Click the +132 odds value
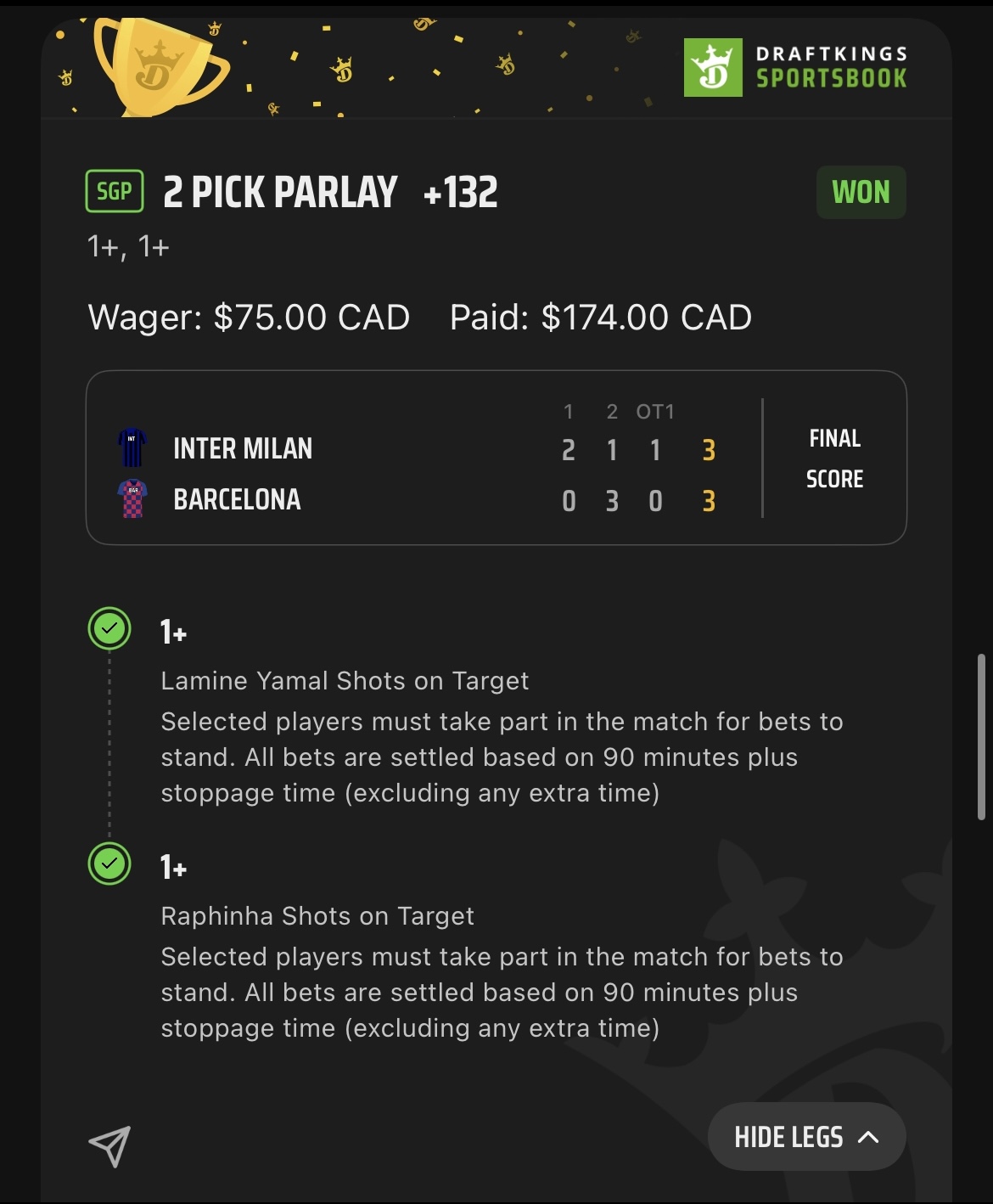Viewport: 993px width, 1204px height. pos(460,192)
